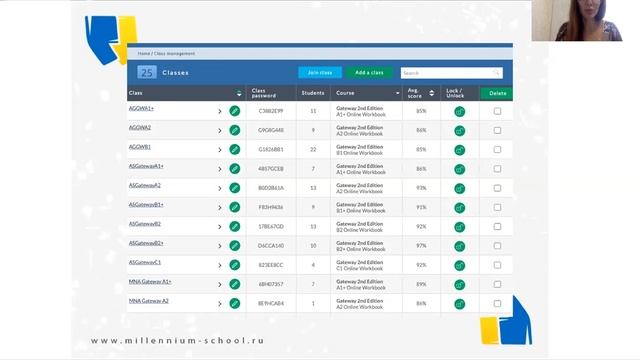640x360 pixels.
Task: Tick the delete checkbox for ASGatewayC1
Action: click(x=497, y=265)
